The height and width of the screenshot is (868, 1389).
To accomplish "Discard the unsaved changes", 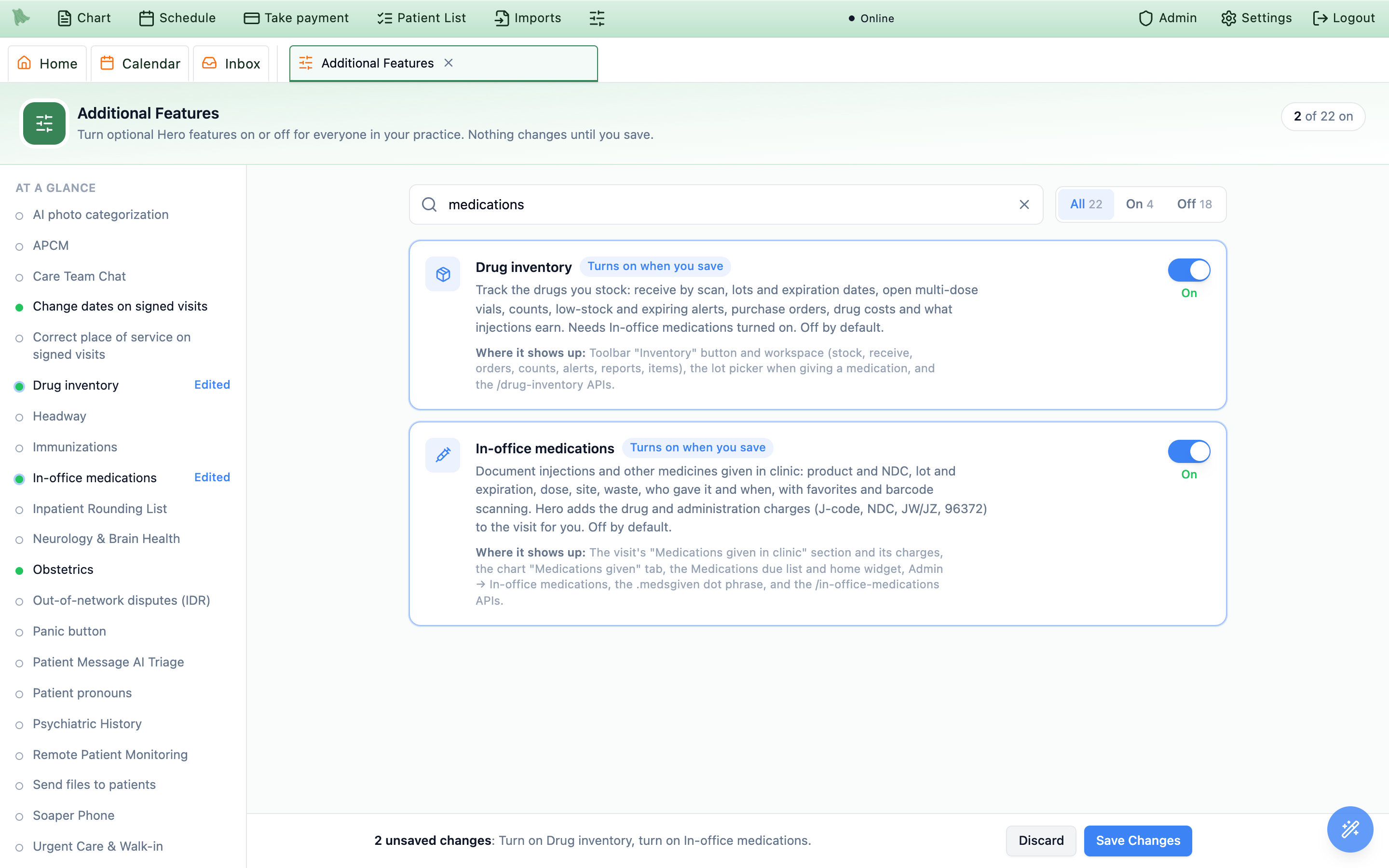I will [1041, 841].
